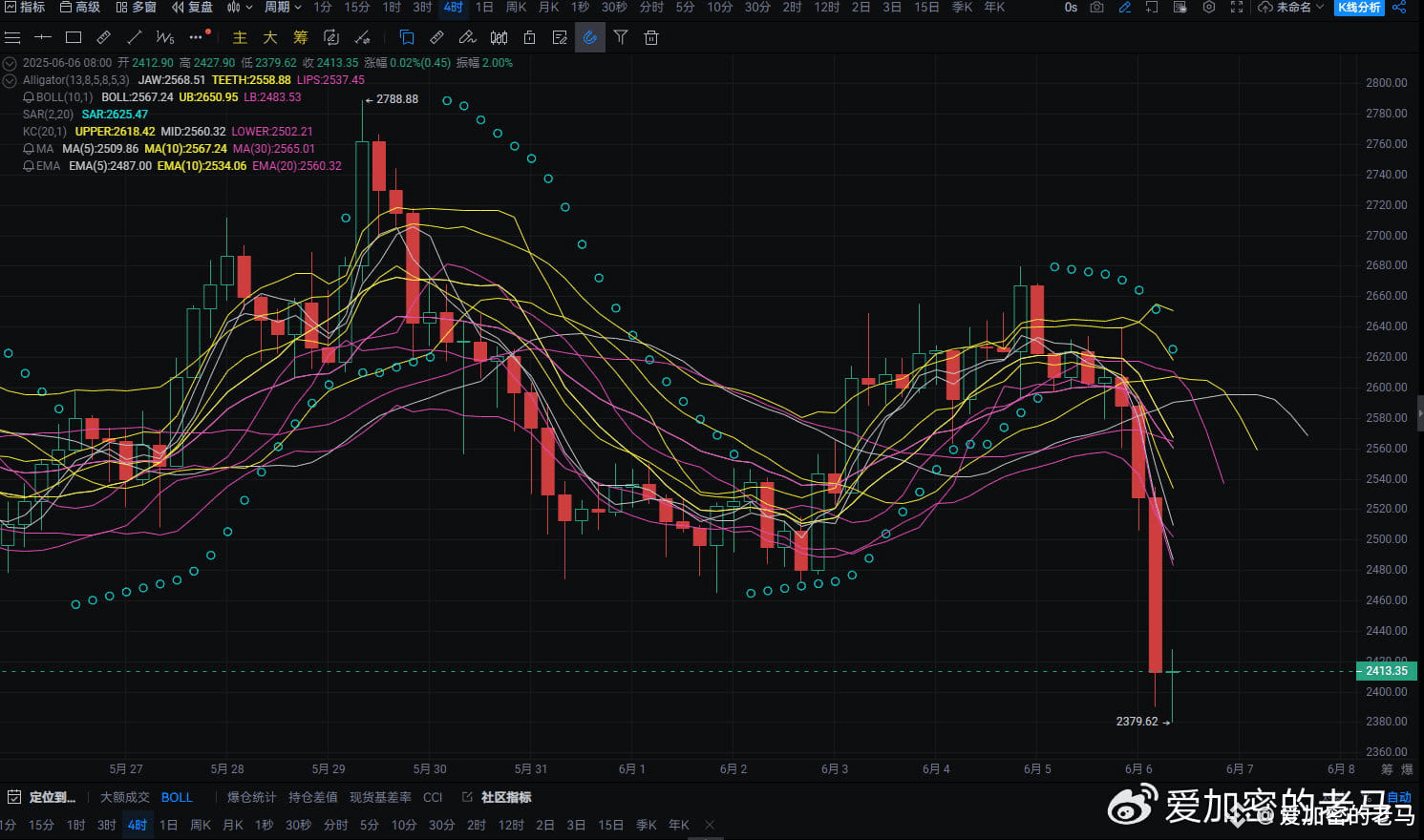
Task: Take a chart screenshot with camera icon
Action: [1097, 7]
